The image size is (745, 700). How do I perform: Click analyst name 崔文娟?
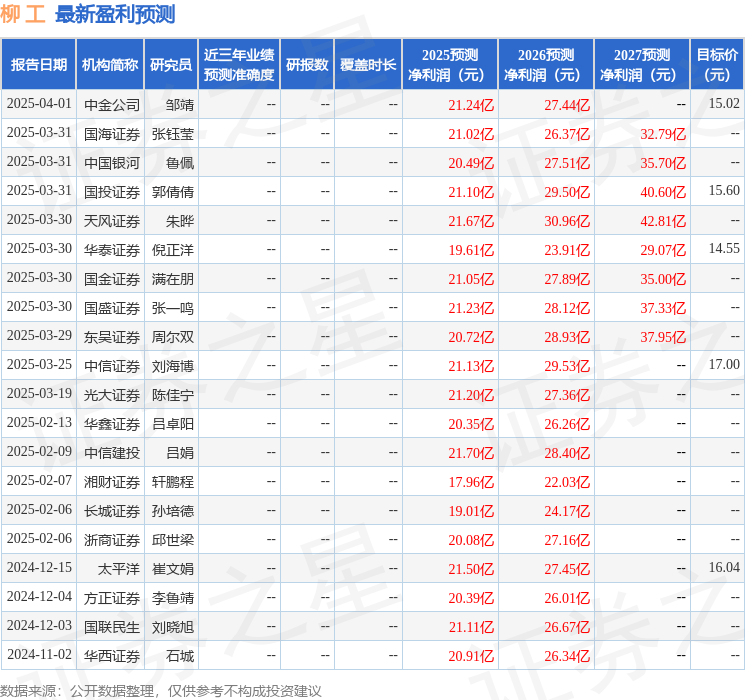173,569
